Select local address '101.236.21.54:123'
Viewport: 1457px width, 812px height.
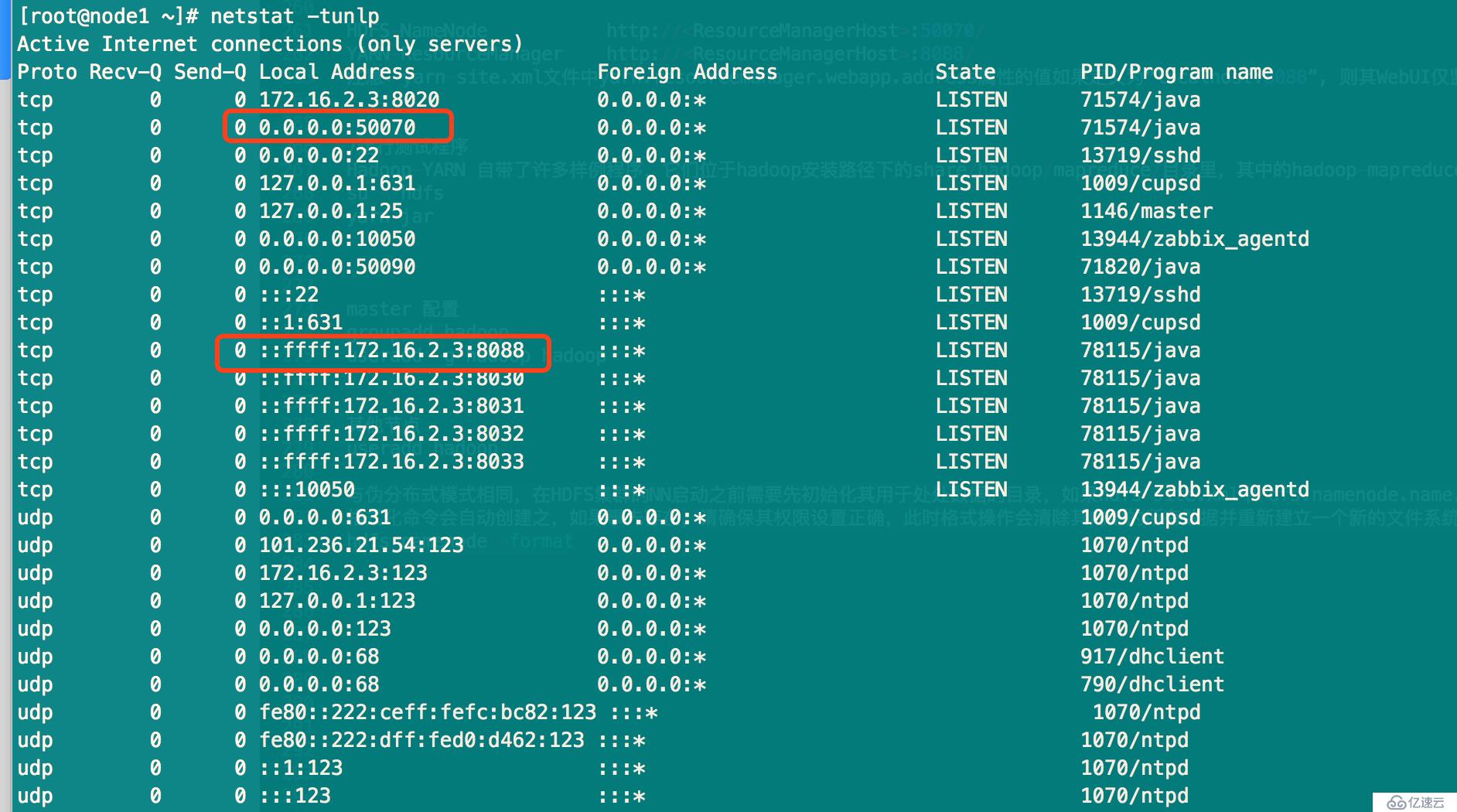click(x=361, y=545)
